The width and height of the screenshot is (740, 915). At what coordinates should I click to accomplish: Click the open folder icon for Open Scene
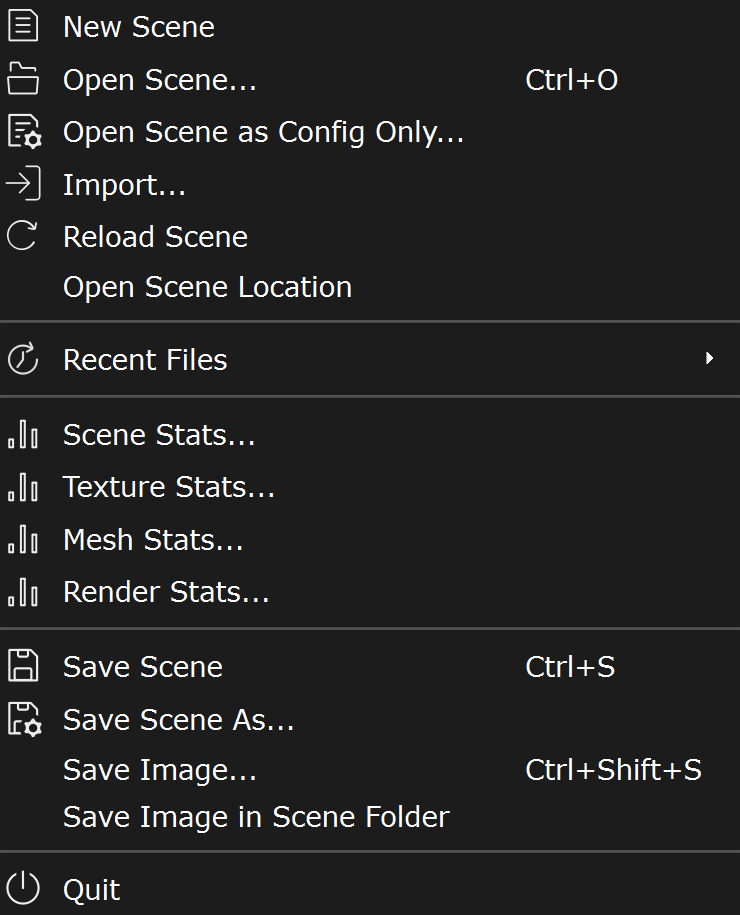pyautogui.click(x=23, y=79)
